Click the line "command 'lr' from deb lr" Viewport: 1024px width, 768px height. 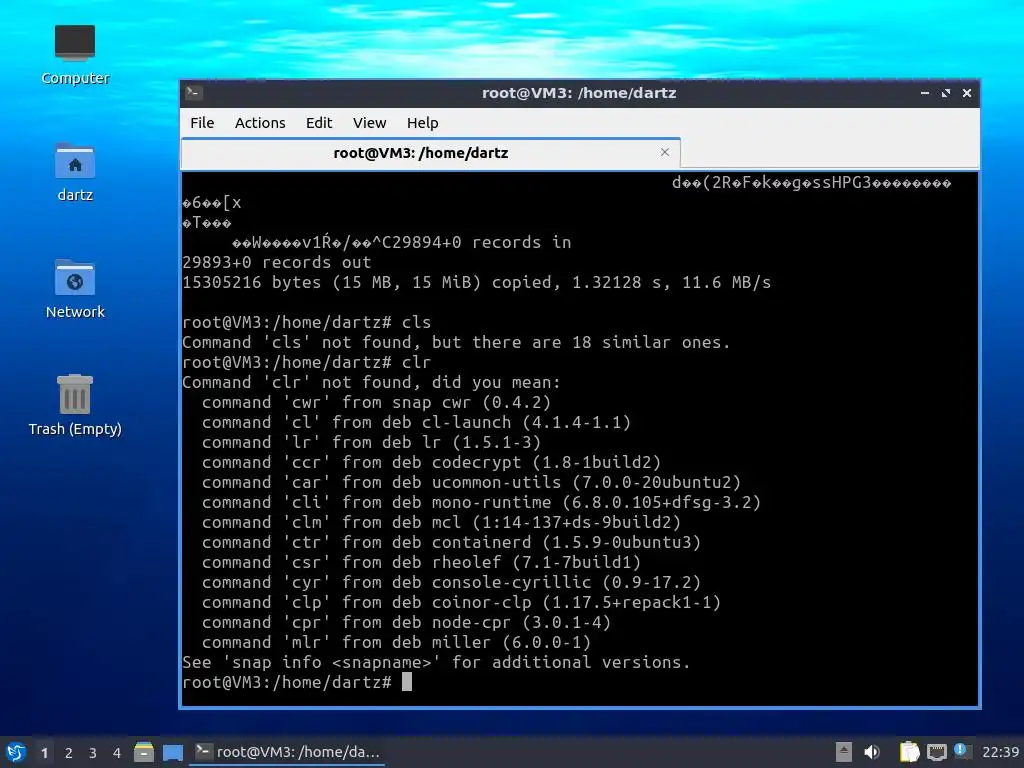coord(371,442)
